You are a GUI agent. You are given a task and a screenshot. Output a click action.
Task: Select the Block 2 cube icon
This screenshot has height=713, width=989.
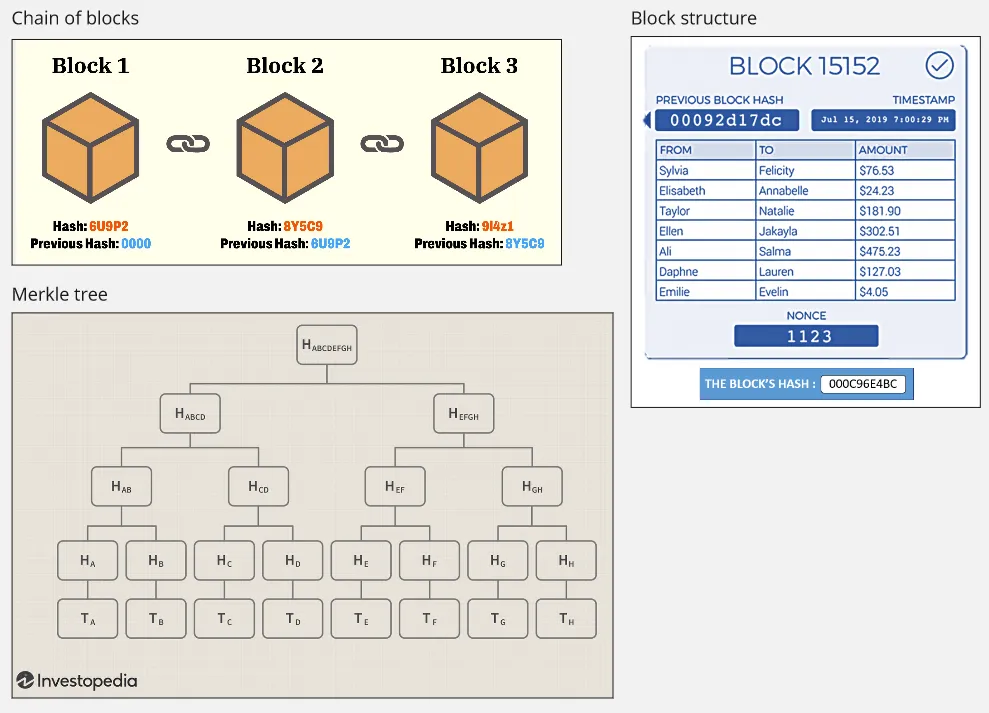coord(285,145)
